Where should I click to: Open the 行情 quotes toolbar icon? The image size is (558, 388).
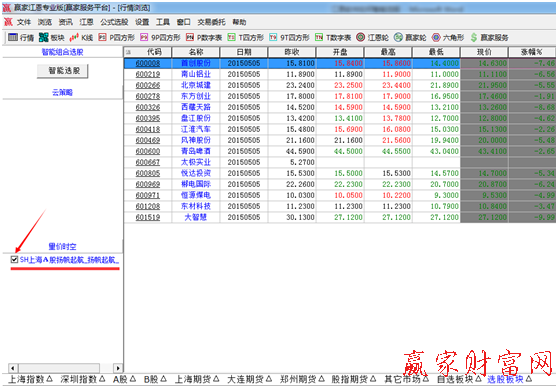pyautogui.click(x=13, y=37)
